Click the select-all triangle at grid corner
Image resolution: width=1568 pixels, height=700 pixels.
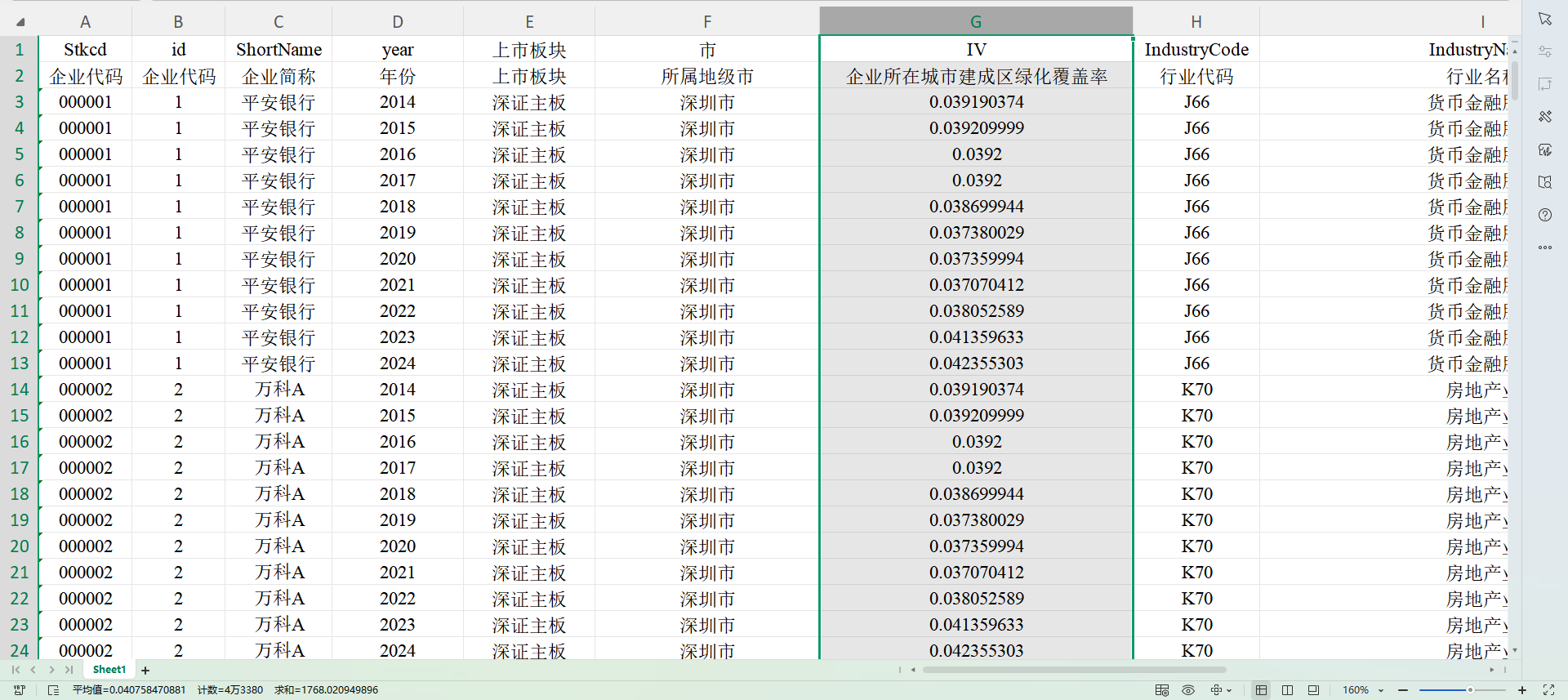(20, 22)
